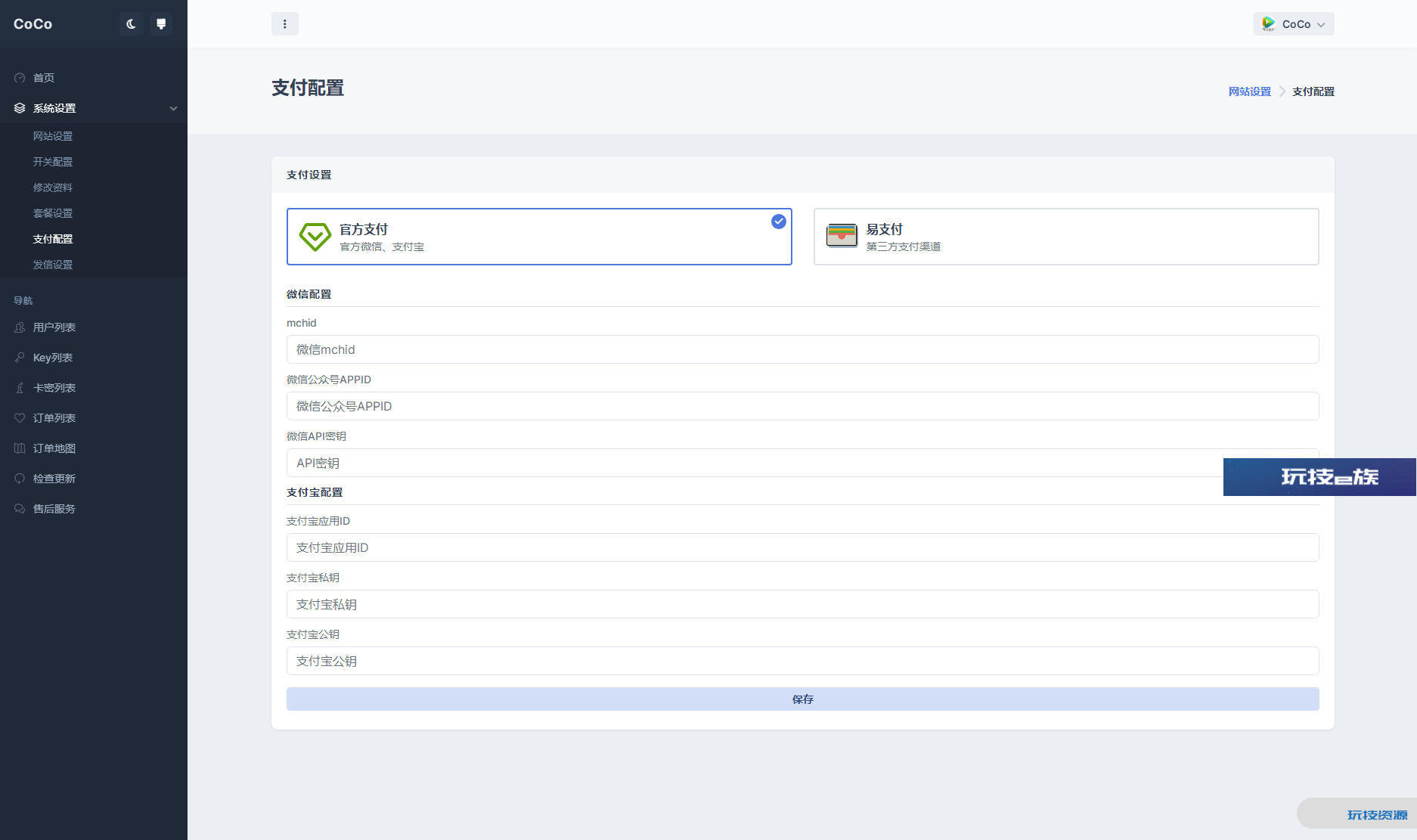Viewport: 1417px width, 840px height.
Task: Click the 售后服务 chat icon
Action: 20,509
